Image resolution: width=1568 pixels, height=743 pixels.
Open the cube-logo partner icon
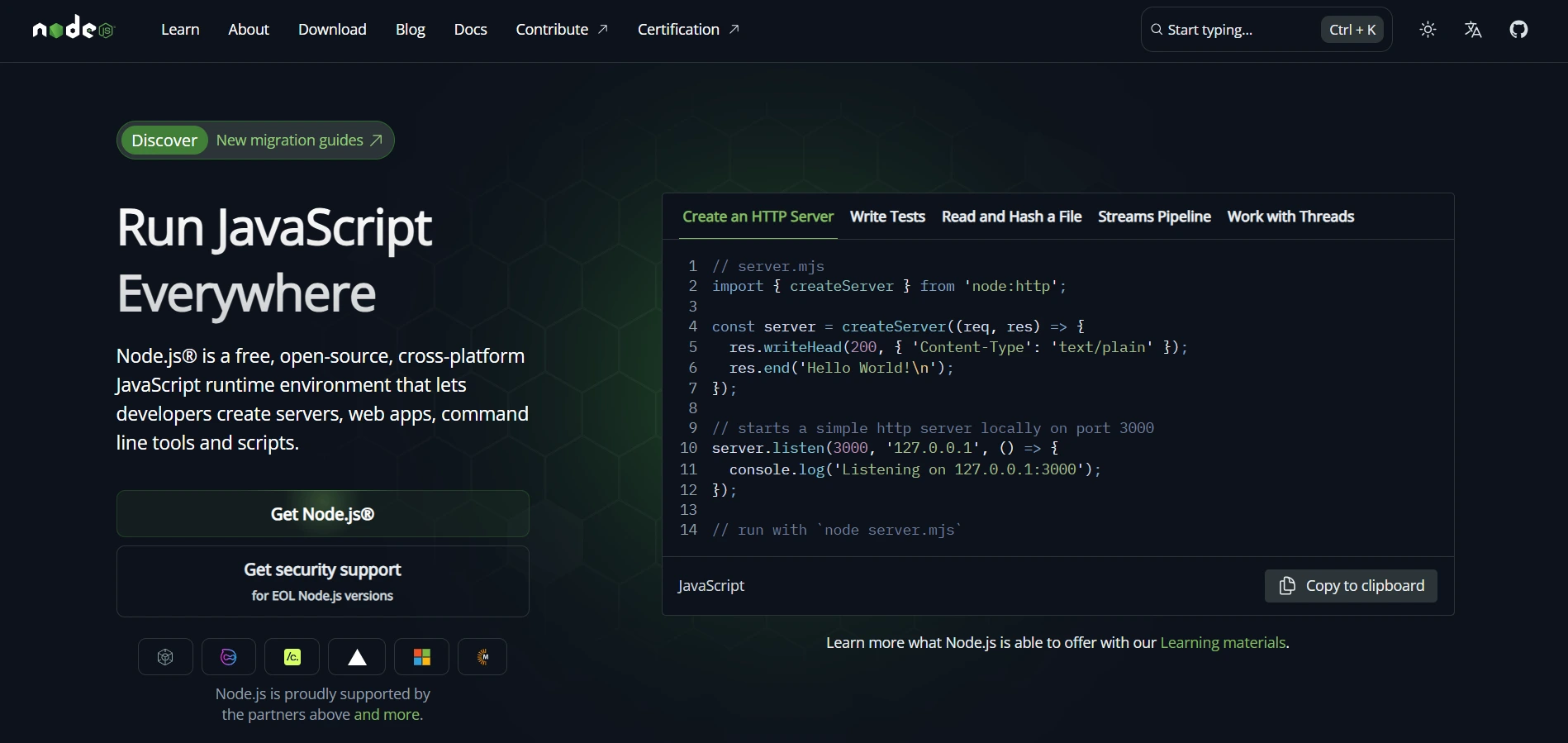click(165, 657)
